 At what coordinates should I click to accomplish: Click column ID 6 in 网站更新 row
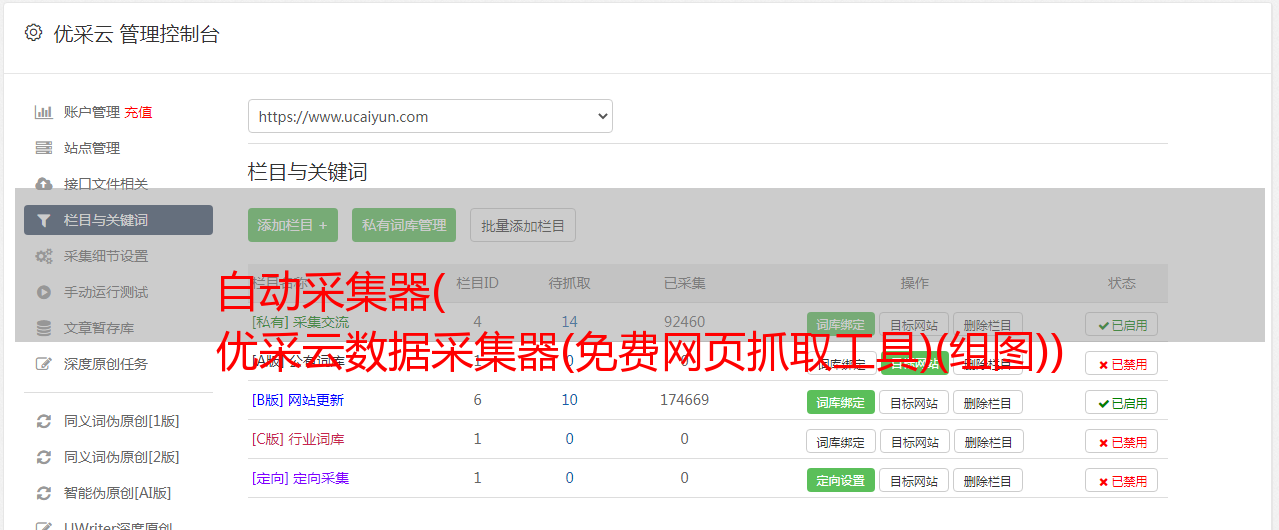point(477,400)
